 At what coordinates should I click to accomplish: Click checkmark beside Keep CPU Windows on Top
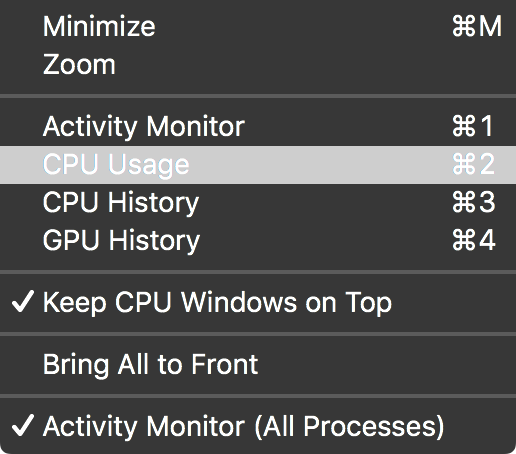coord(22,301)
